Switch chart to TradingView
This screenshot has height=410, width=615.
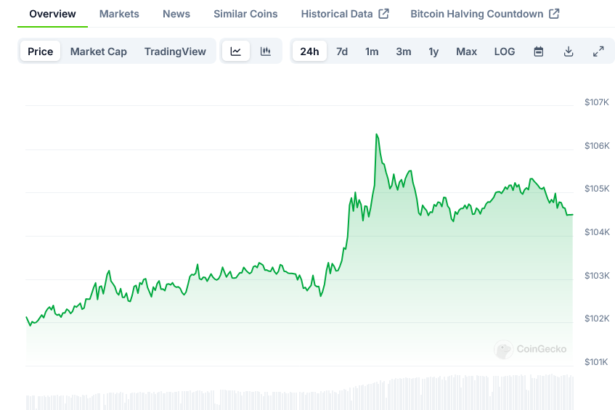tap(175, 51)
